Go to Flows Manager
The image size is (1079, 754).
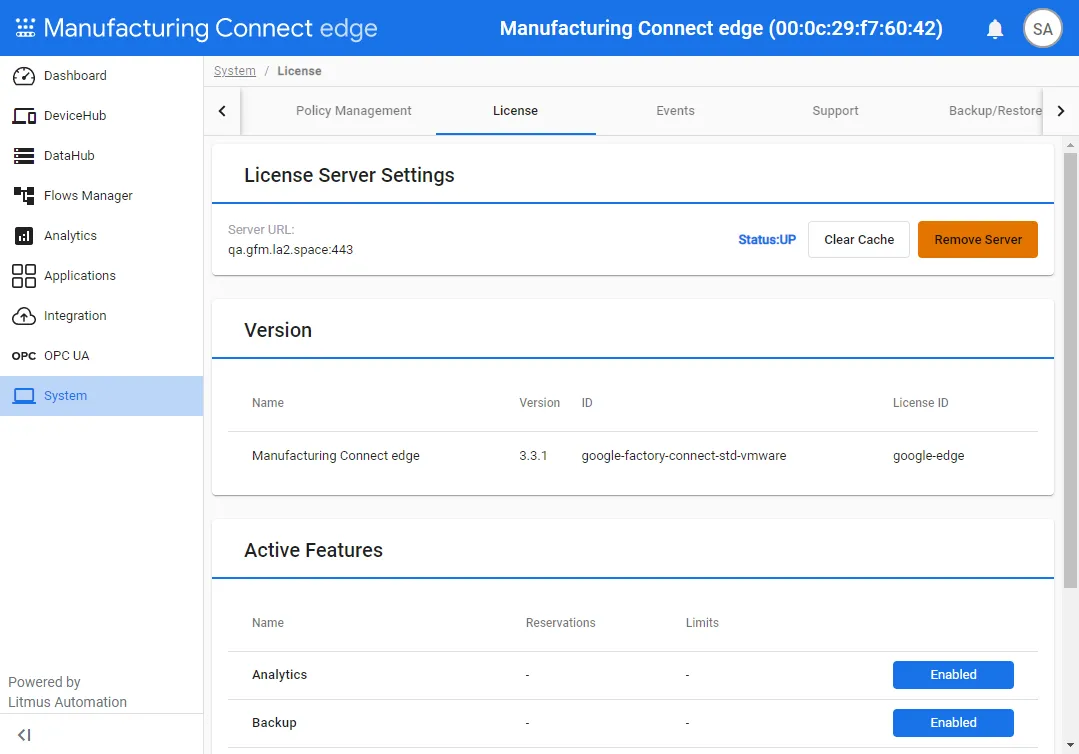(x=102, y=195)
